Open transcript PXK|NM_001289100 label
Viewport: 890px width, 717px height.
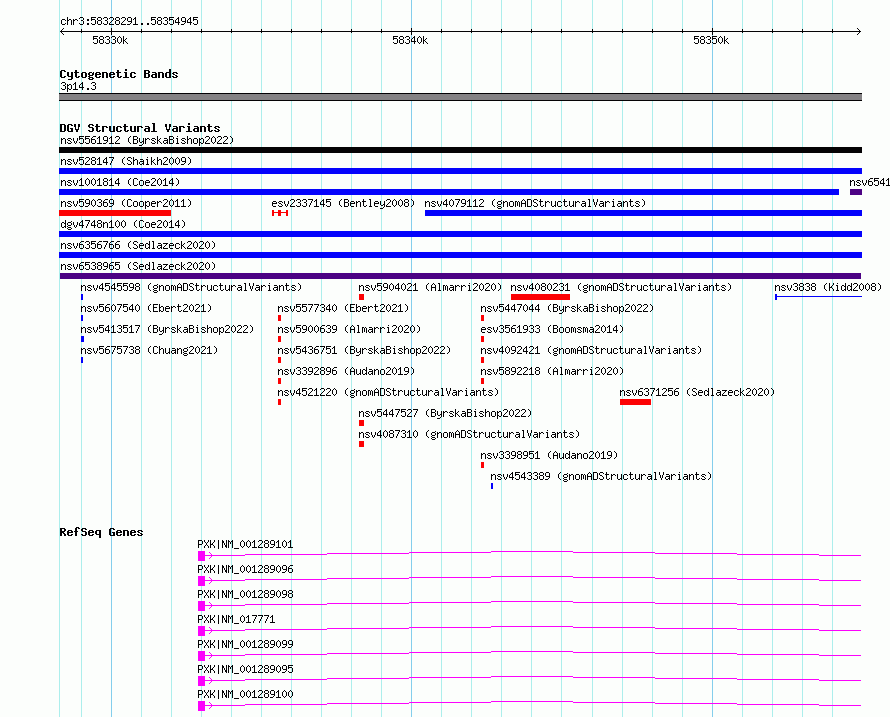click(245, 694)
